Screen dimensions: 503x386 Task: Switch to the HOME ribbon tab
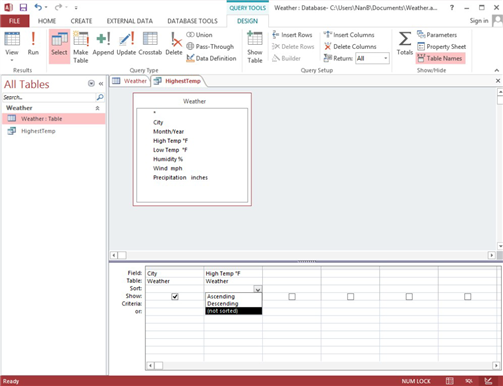[x=47, y=21]
